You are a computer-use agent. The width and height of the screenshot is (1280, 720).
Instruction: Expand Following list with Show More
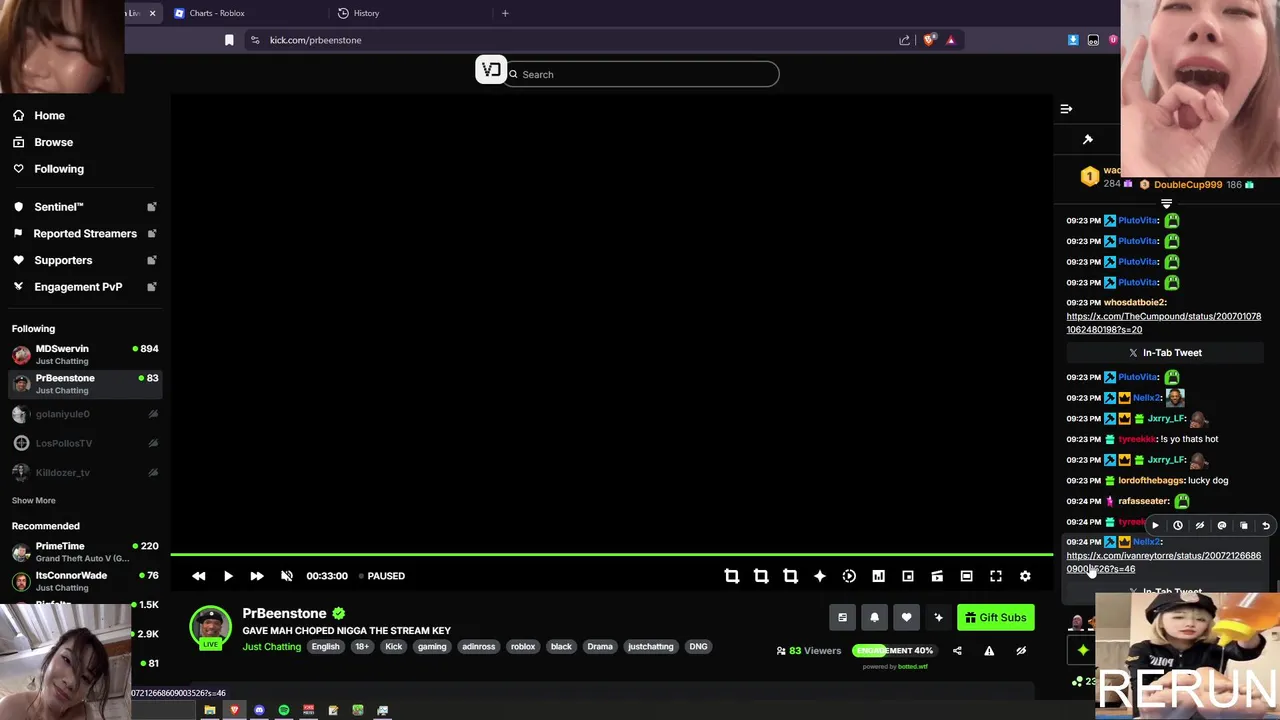[x=33, y=500]
